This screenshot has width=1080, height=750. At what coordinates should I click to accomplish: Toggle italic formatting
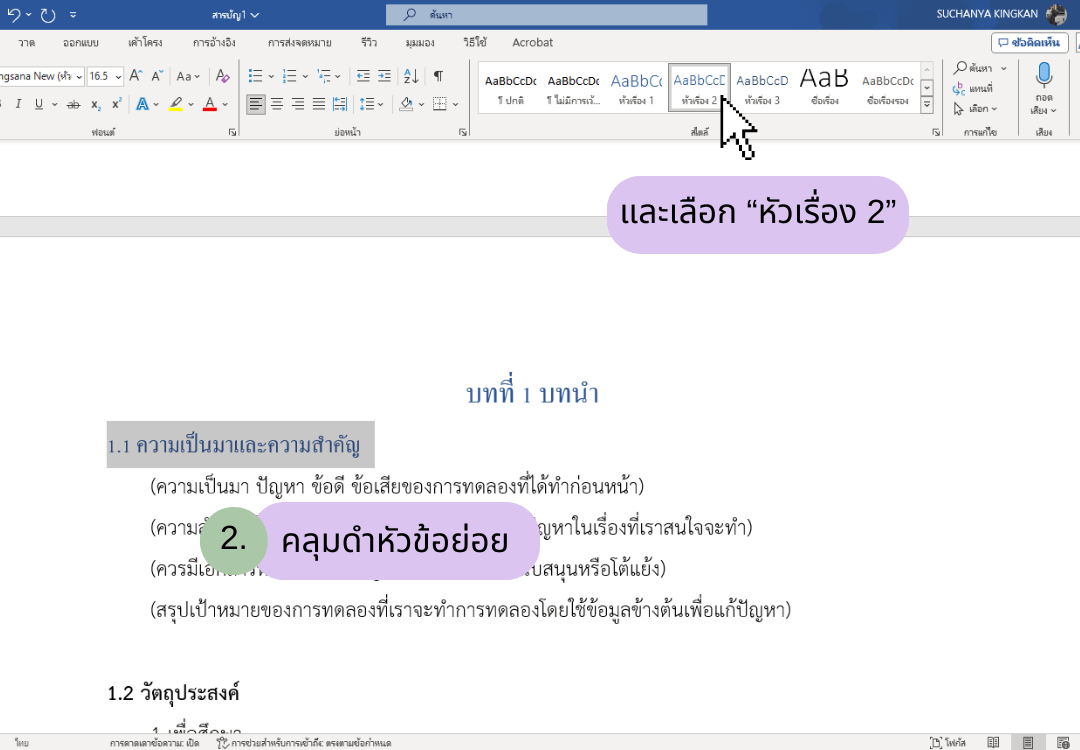pos(19,104)
